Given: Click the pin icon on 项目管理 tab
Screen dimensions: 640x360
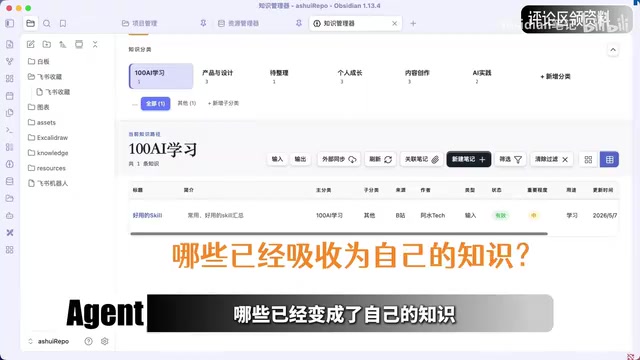Looking at the screenshot, I should click(x=203, y=23).
